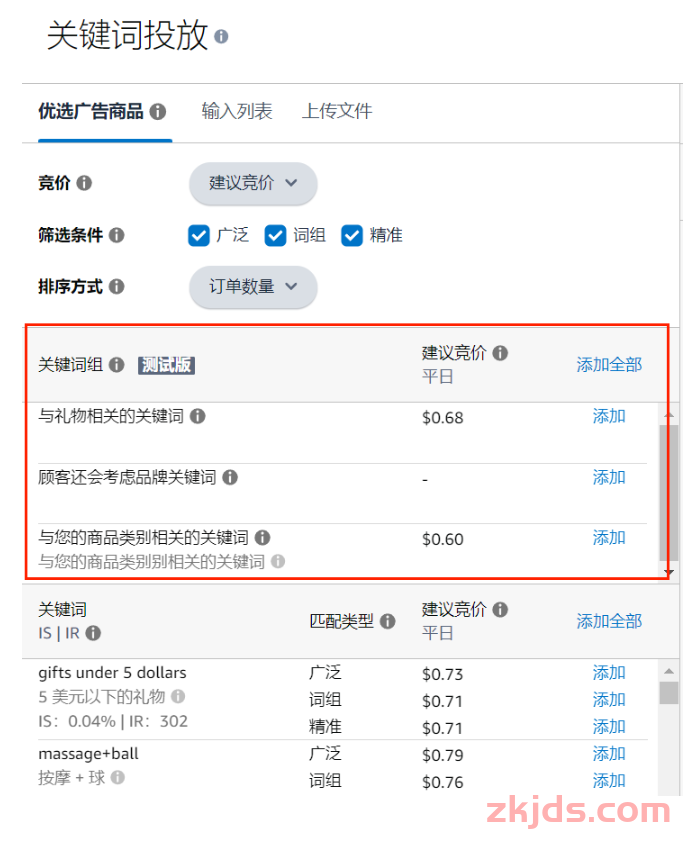Click info icon next to IS | IR
Screen dimensions: 689x842
(x=93, y=633)
